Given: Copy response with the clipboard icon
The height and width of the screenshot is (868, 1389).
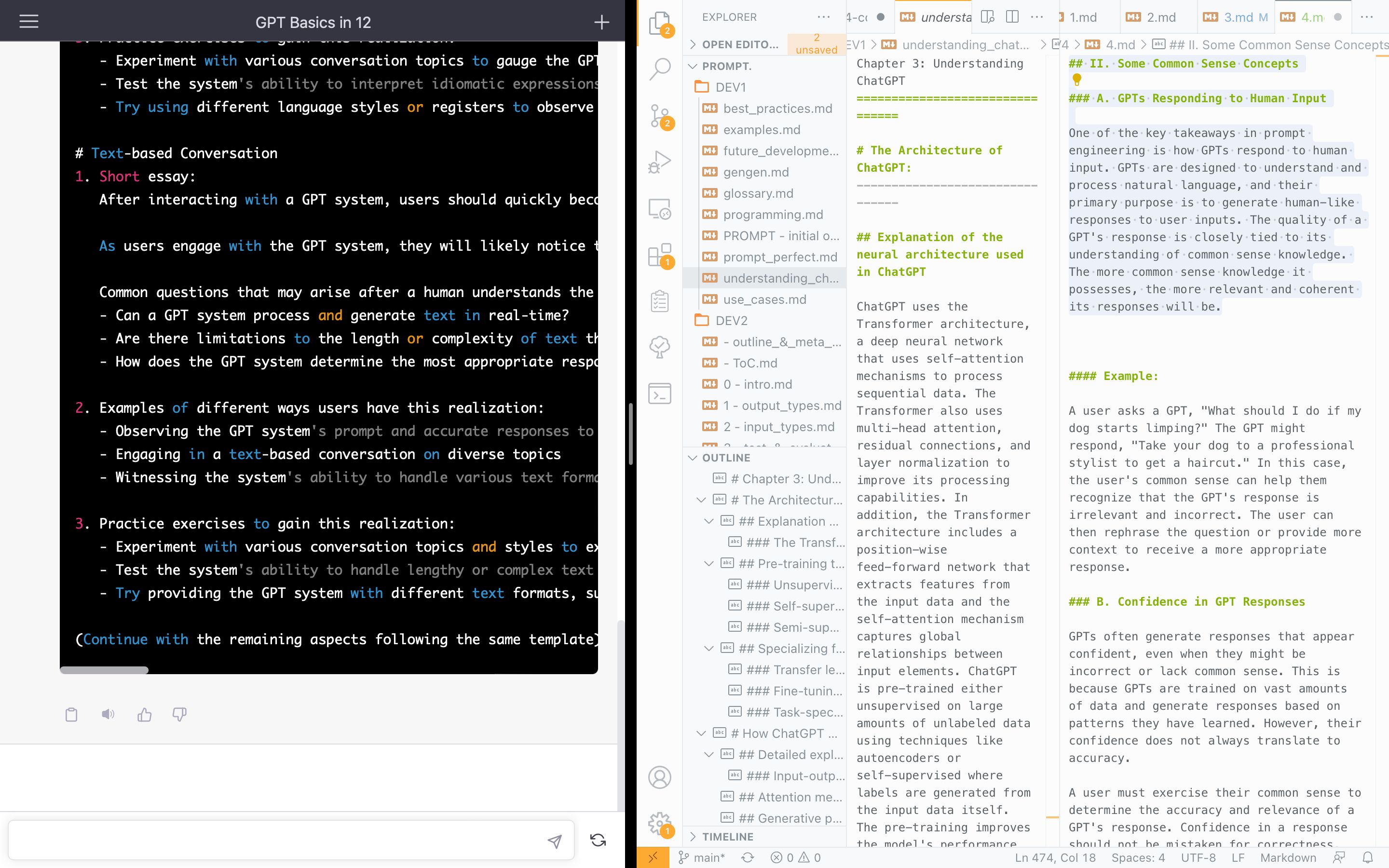Looking at the screenshot, I should click(x=71, y=714).
